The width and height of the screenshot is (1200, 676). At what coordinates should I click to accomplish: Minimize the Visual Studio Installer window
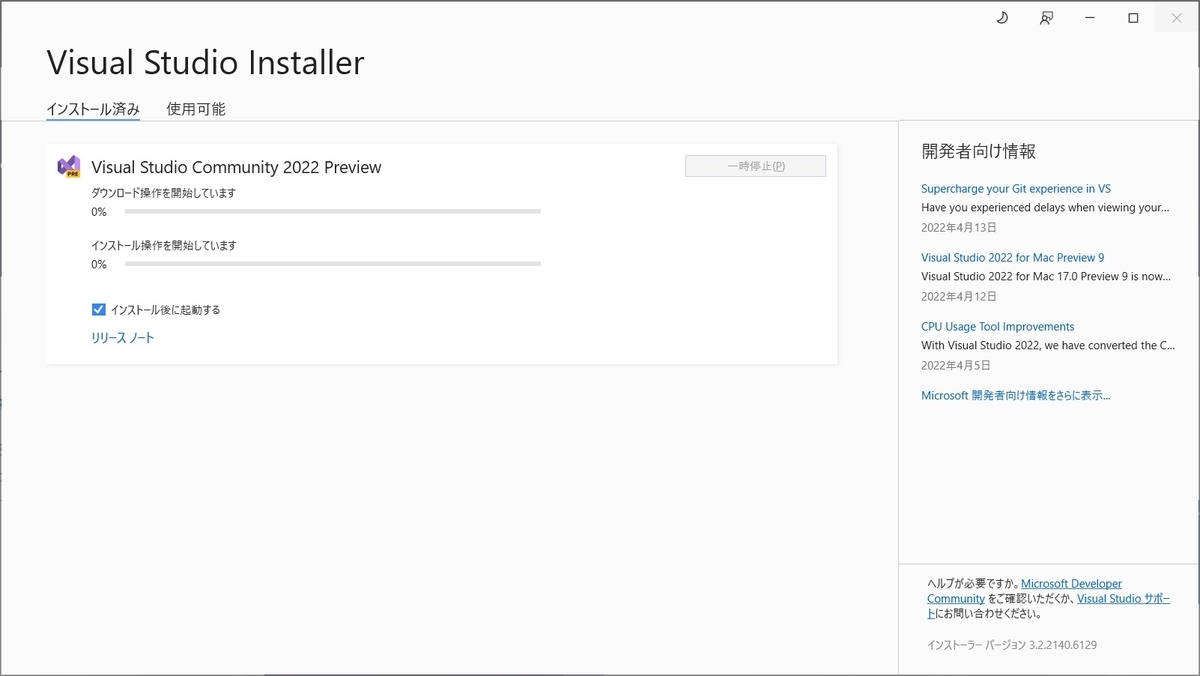[x=1090, y=18]
